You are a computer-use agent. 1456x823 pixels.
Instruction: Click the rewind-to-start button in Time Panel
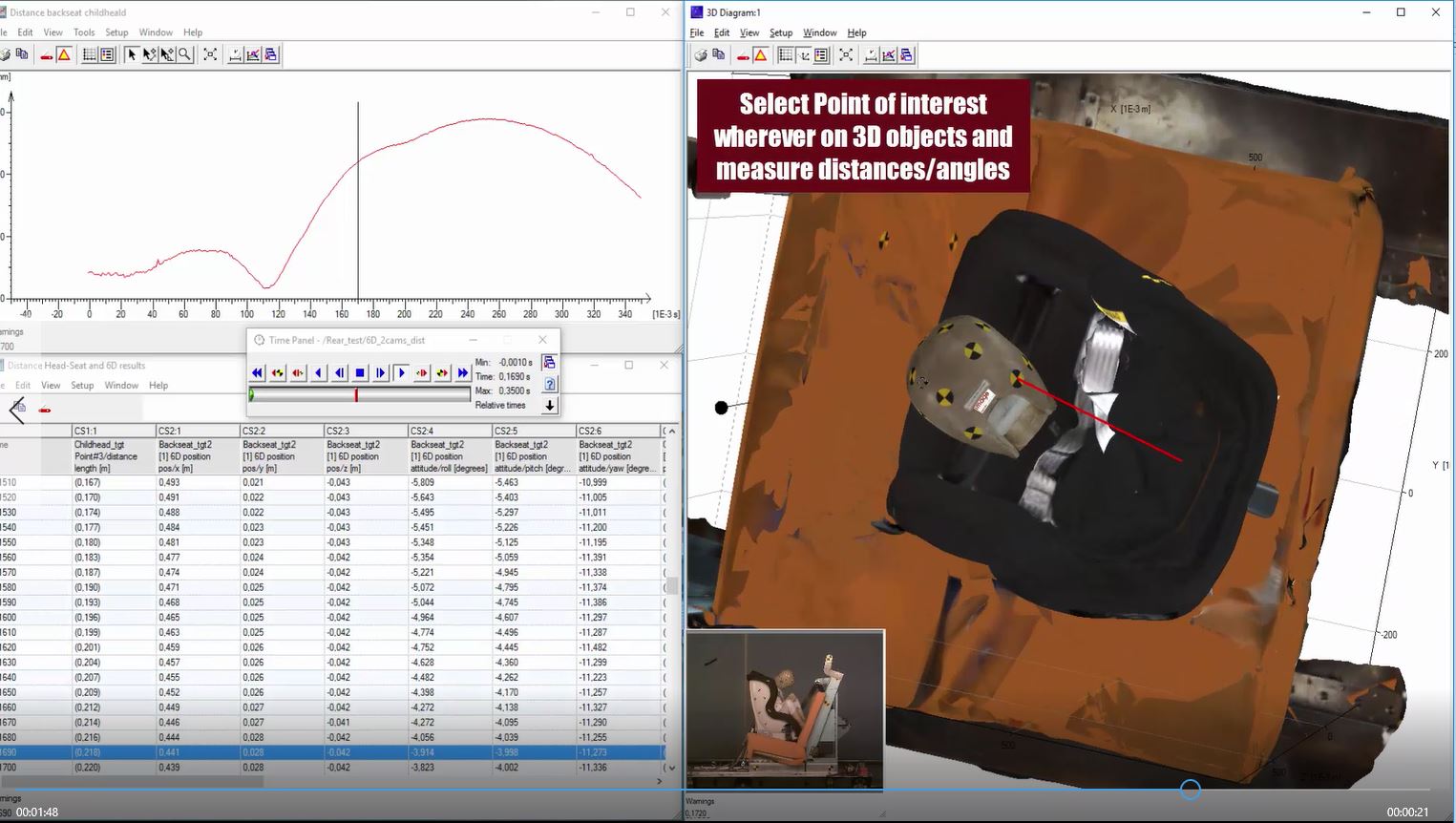[256, 372]
